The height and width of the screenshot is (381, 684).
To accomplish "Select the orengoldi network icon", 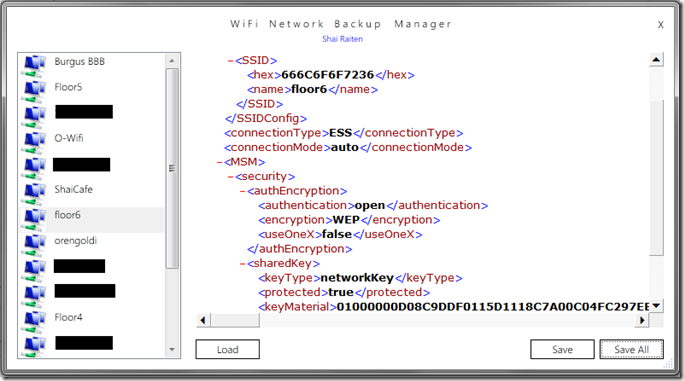I will point(34,244).
